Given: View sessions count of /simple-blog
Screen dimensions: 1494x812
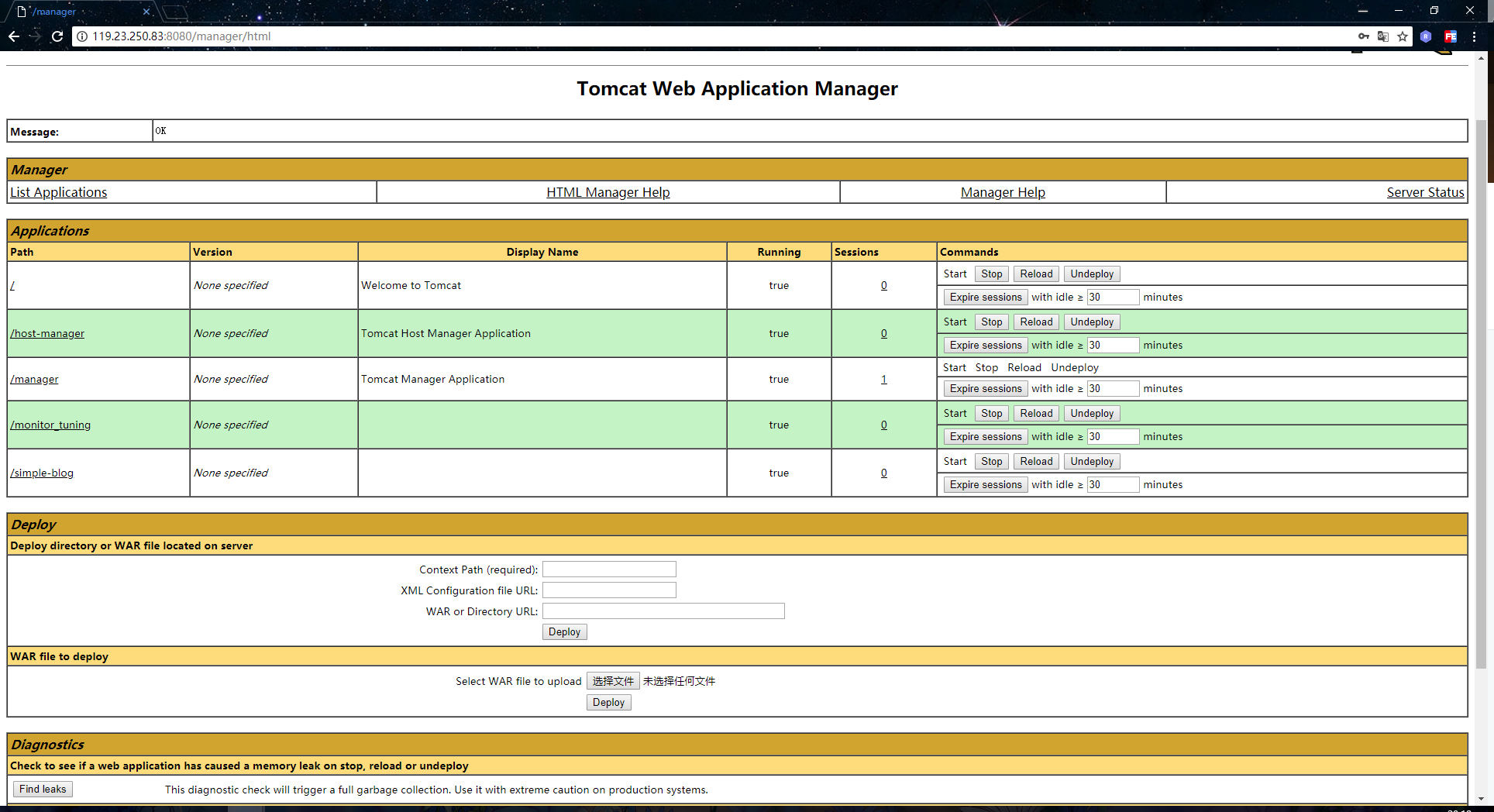Looking at the screenshot, I should pos(883,473).
